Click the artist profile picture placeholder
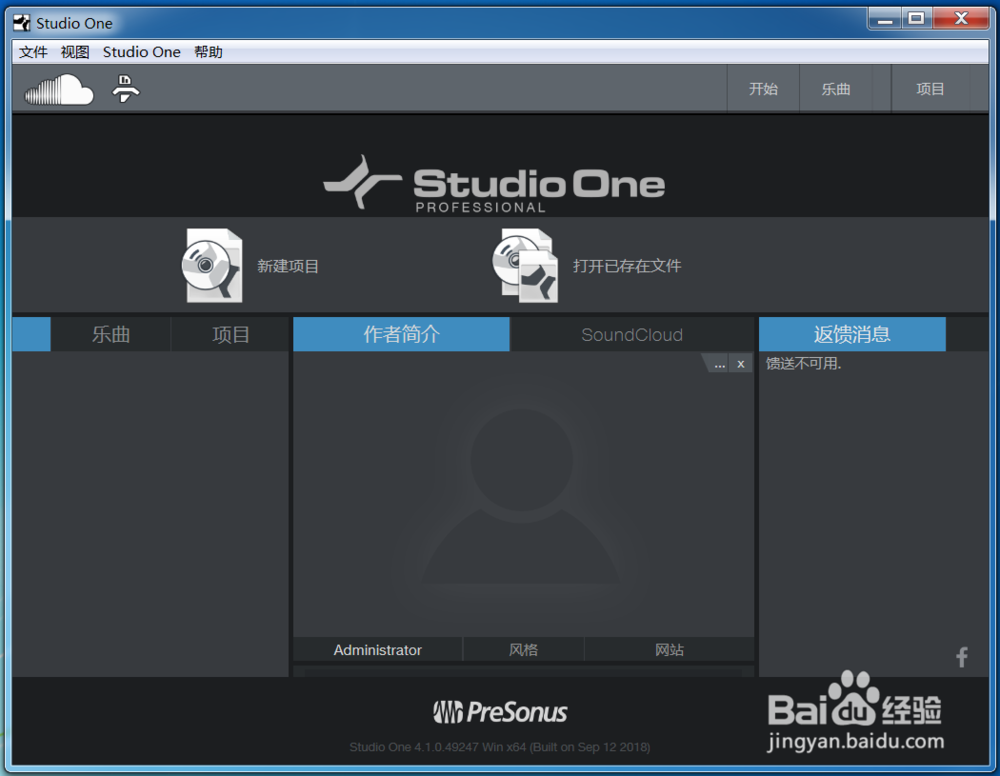The height and width of the screenshot is (776, 1000). pos(521,494)
